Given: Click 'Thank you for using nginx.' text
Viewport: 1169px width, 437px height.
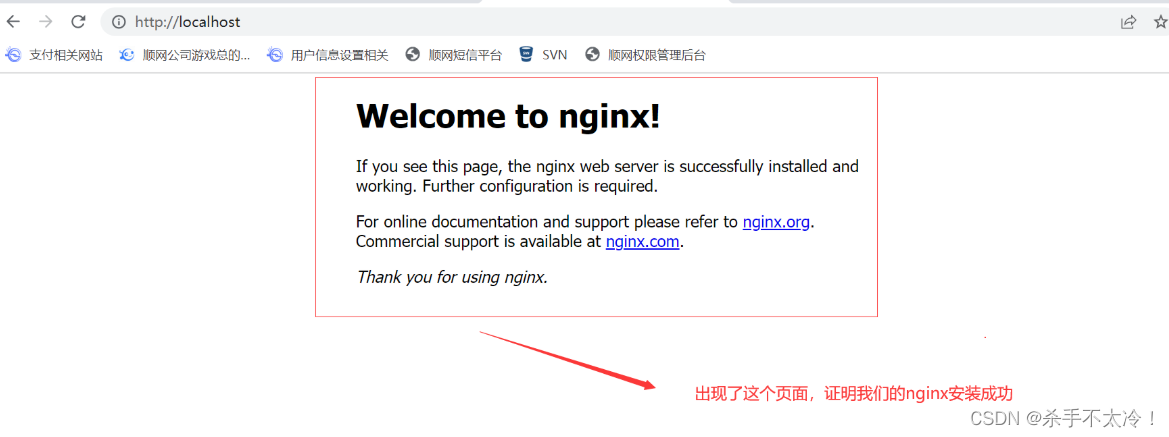Looking at the screenshot, I should coord(452,277).
